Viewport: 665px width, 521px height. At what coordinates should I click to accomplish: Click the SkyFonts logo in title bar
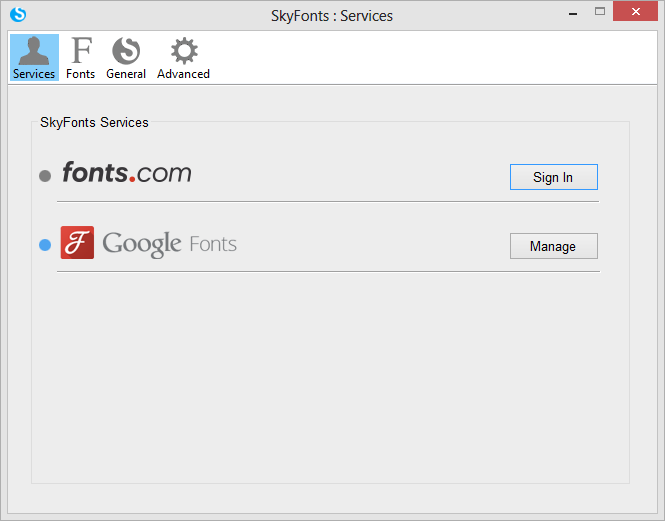point(18,14)
